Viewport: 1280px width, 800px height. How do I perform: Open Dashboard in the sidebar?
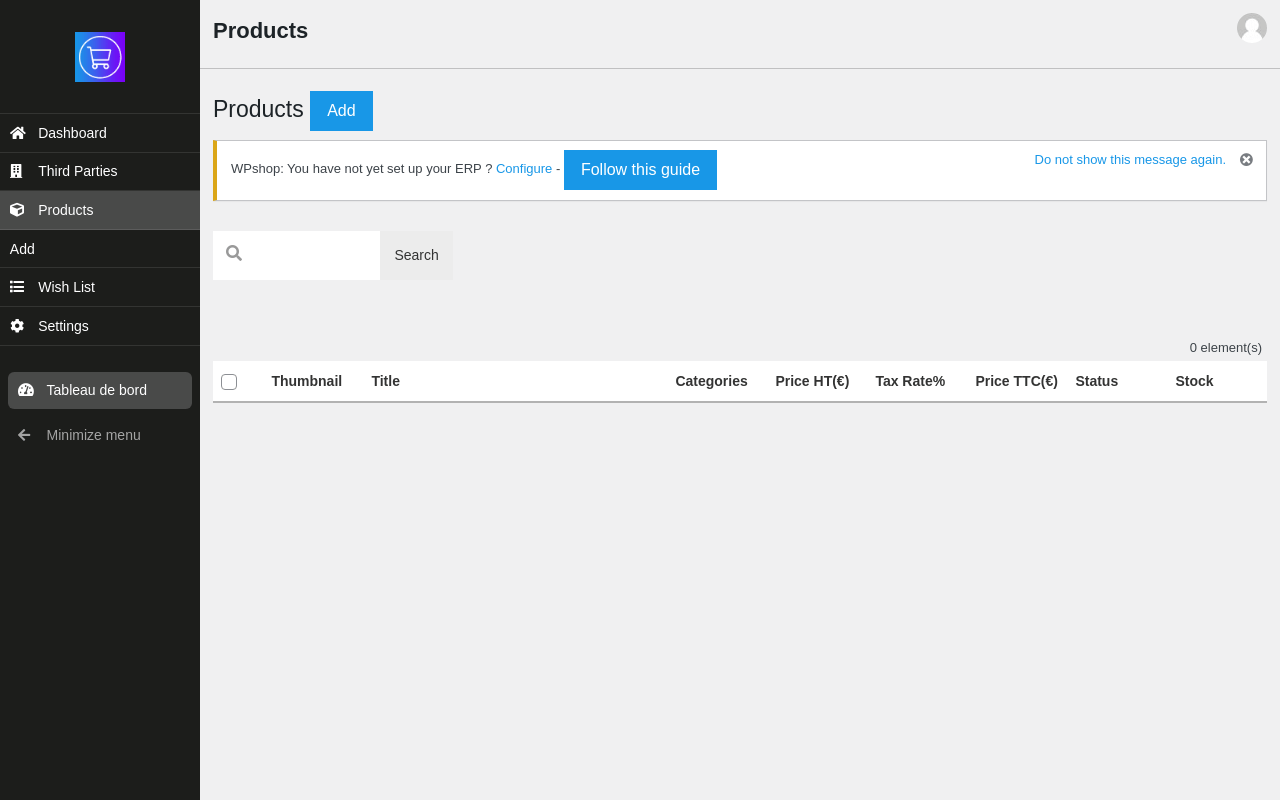point(100,133)
